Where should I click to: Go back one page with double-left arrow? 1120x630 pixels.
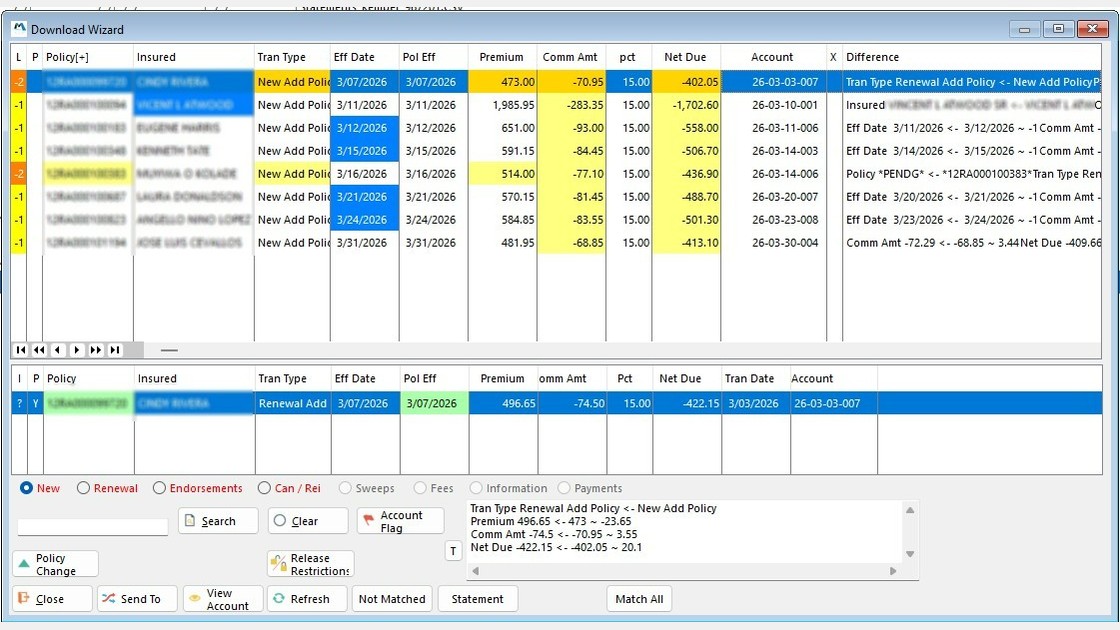(x=39, y=350)
